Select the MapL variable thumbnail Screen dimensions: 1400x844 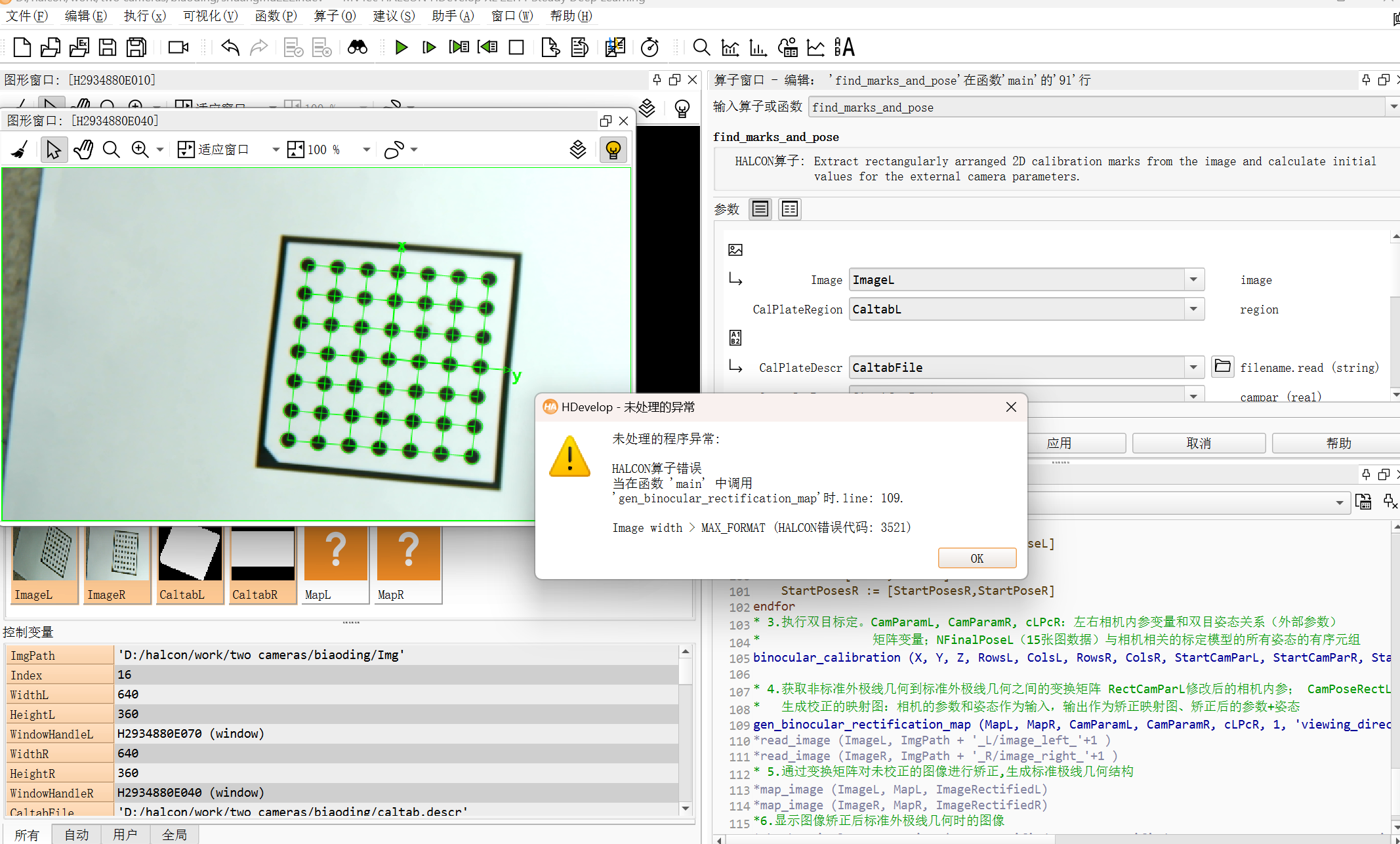pos(335,564)
